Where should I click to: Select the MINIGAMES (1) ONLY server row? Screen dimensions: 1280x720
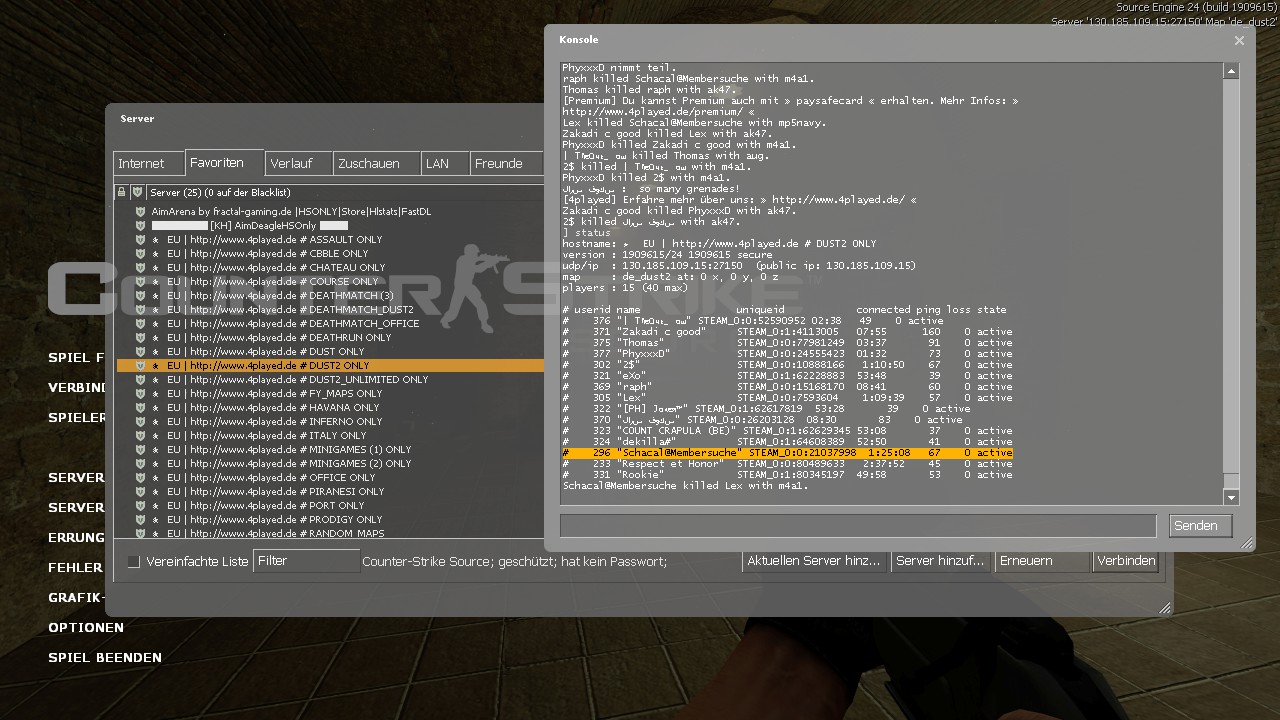click(x=330, y=450)
